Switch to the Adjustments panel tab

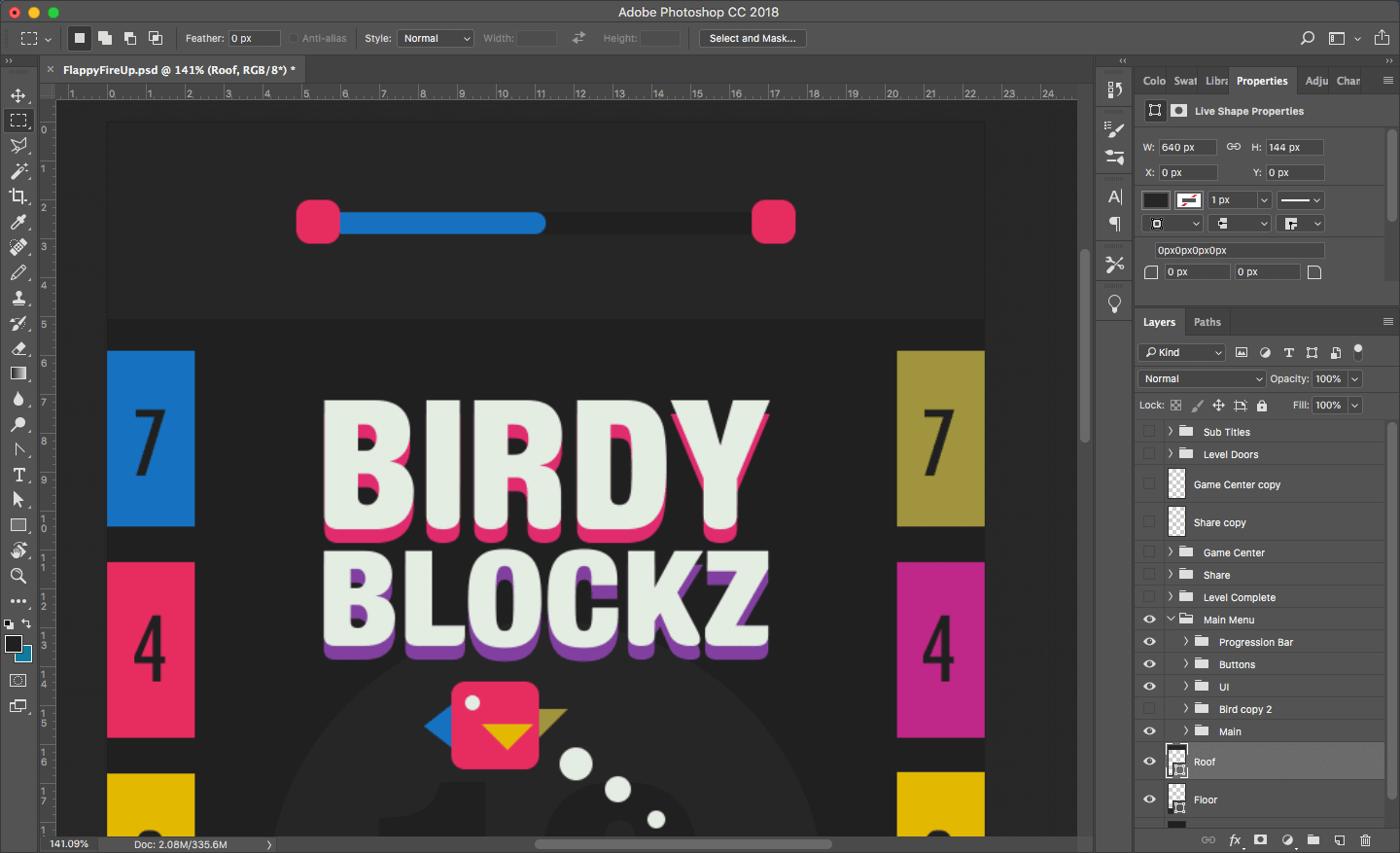point(1315,81)
